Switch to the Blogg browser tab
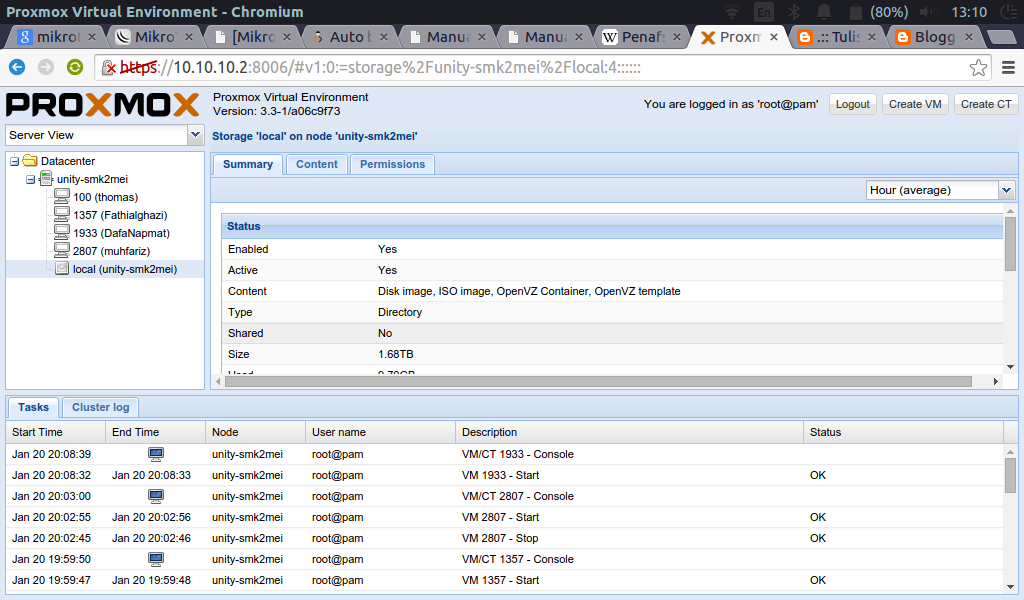Image resolution: width=1024 pixels, height=600 pixels. pos(934,37)
